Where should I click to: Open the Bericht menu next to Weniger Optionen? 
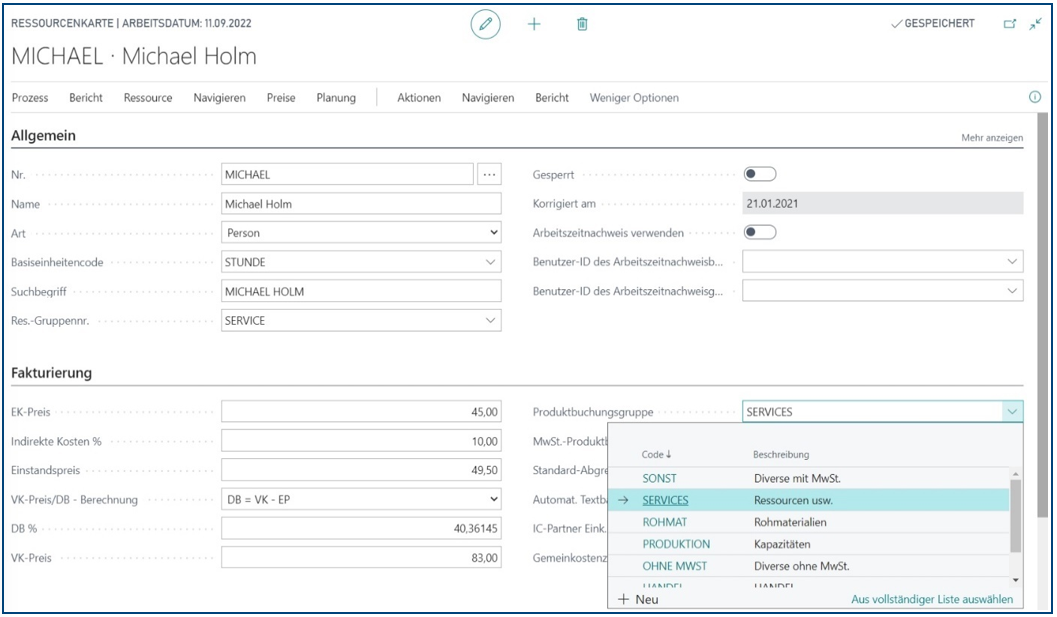pos(552,98)
